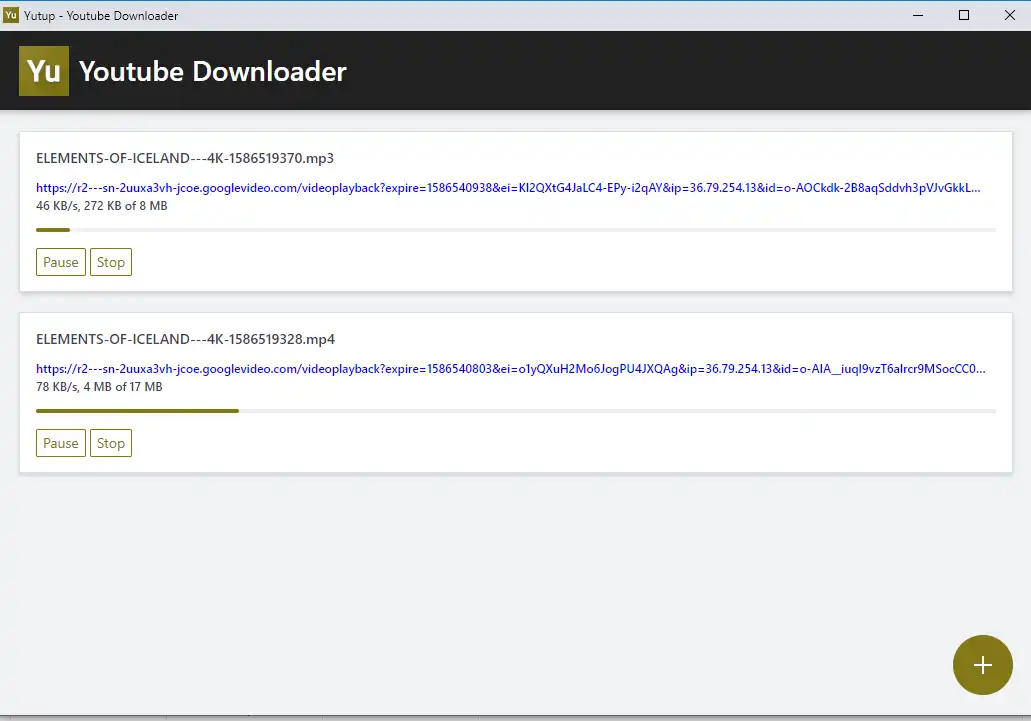Stop the mp4 download
The image size is (1031, 721).
click(110, 443)
